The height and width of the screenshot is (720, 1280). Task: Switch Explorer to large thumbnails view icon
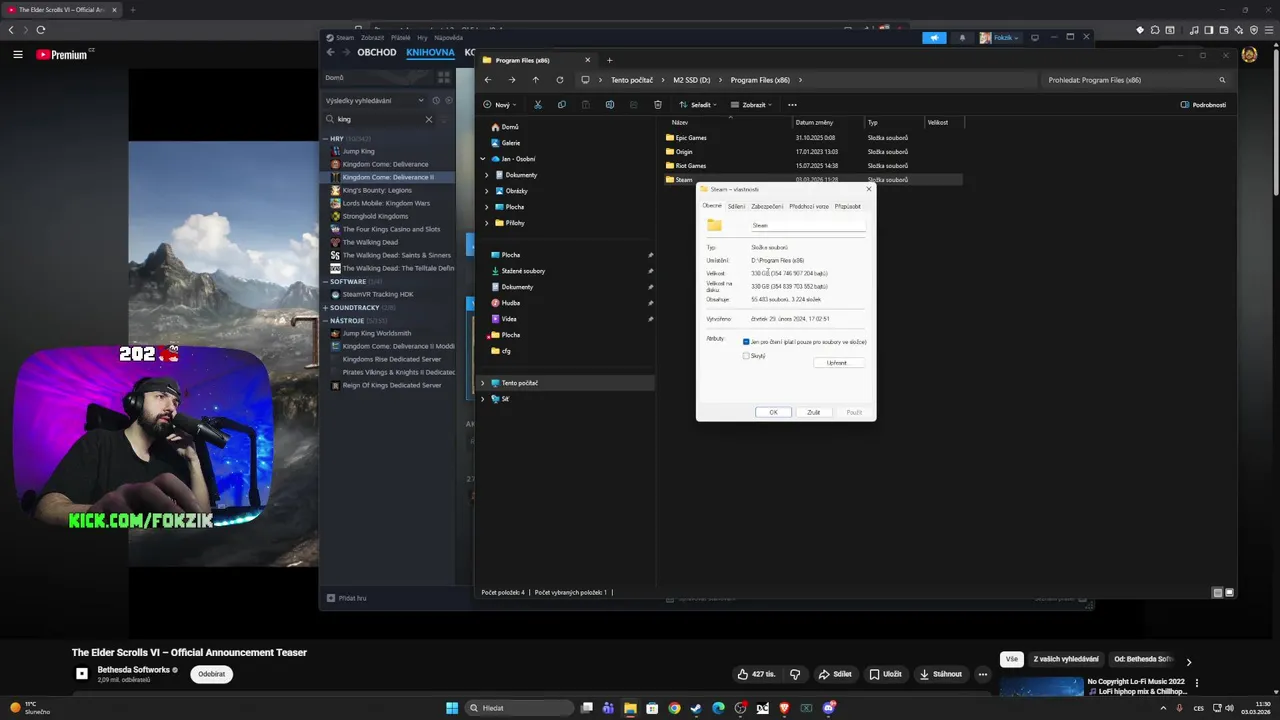click(1229, 592)
